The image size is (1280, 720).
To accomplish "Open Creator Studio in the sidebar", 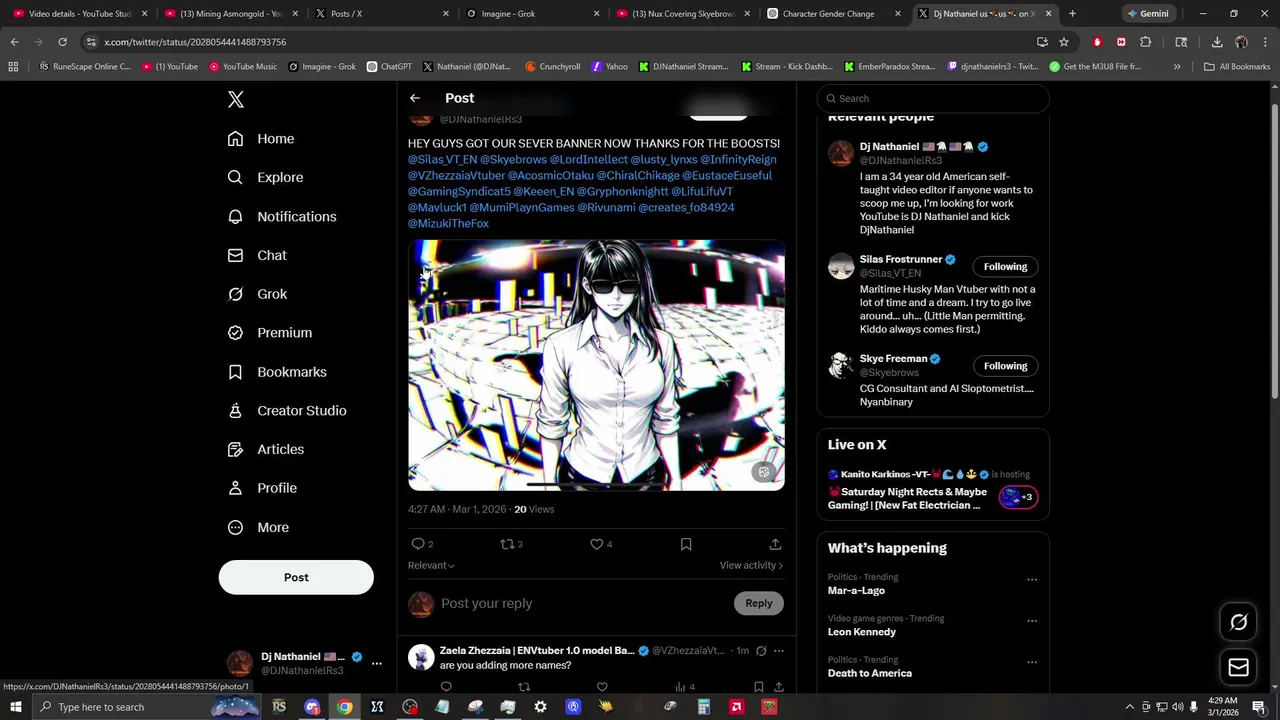I will 287,411.
